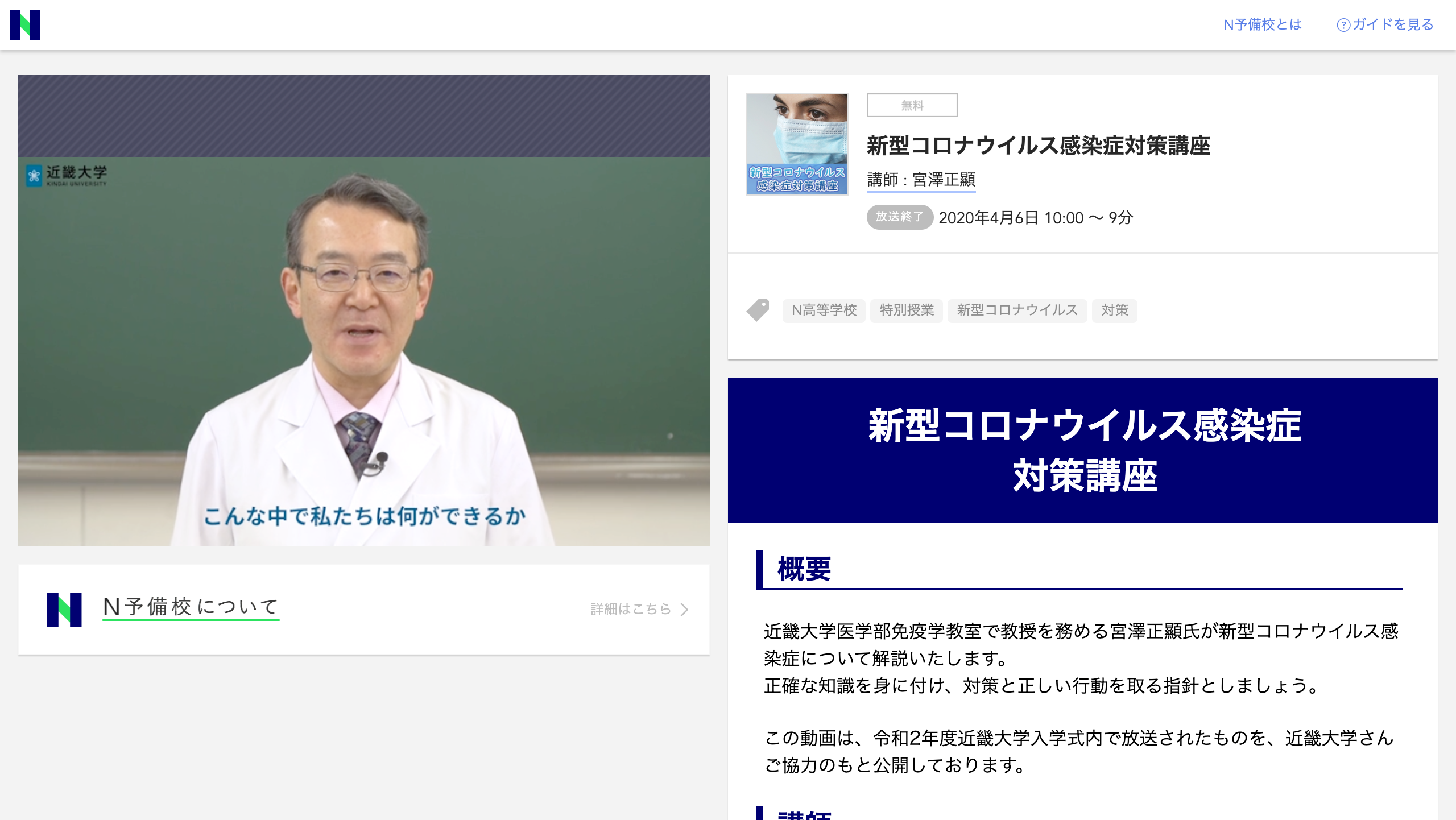
Task: Click 詳細はこちら link
Action: (631, 609)
